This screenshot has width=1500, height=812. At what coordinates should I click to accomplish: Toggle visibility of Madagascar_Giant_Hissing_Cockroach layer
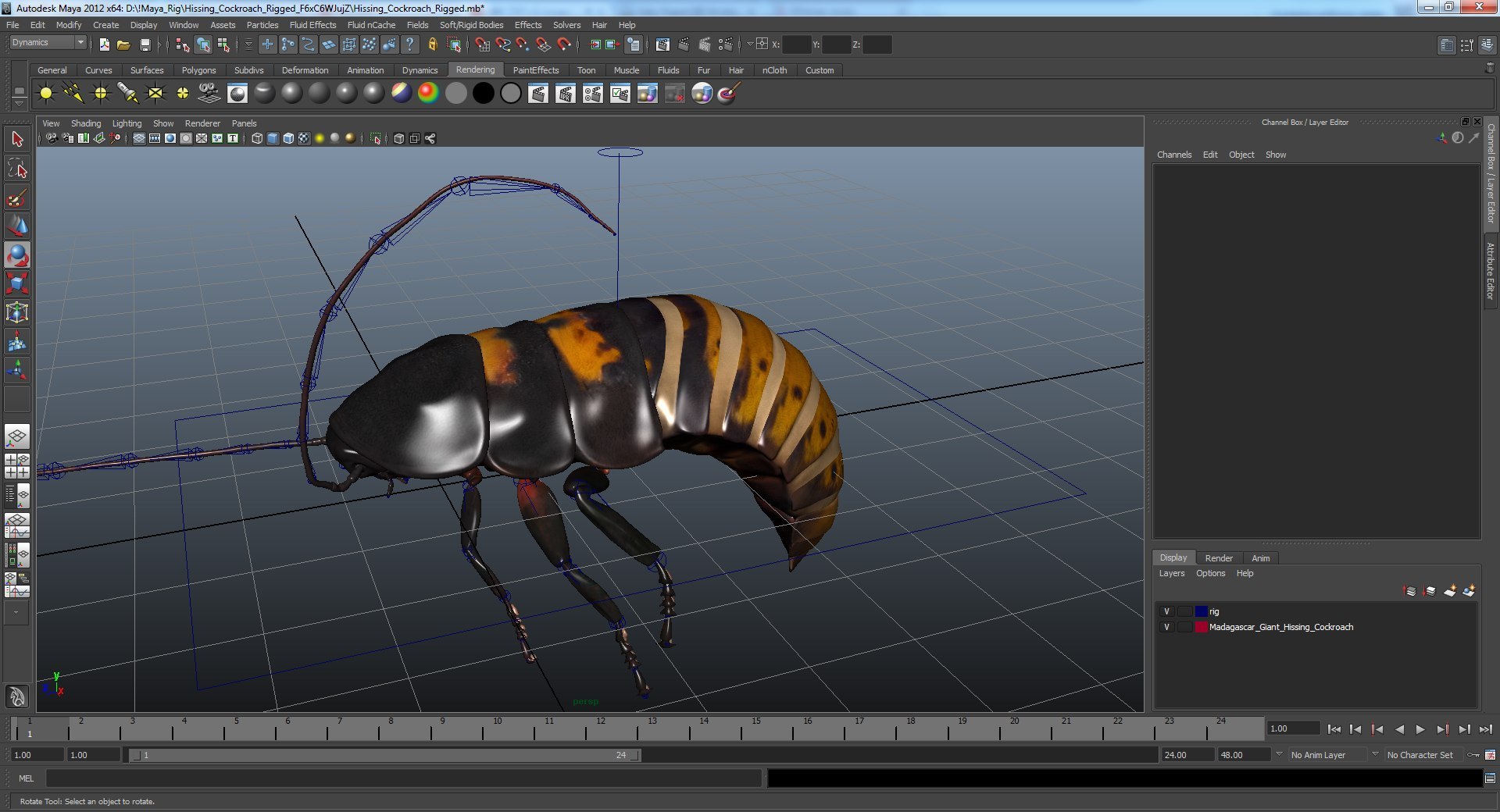(1166, 627)
